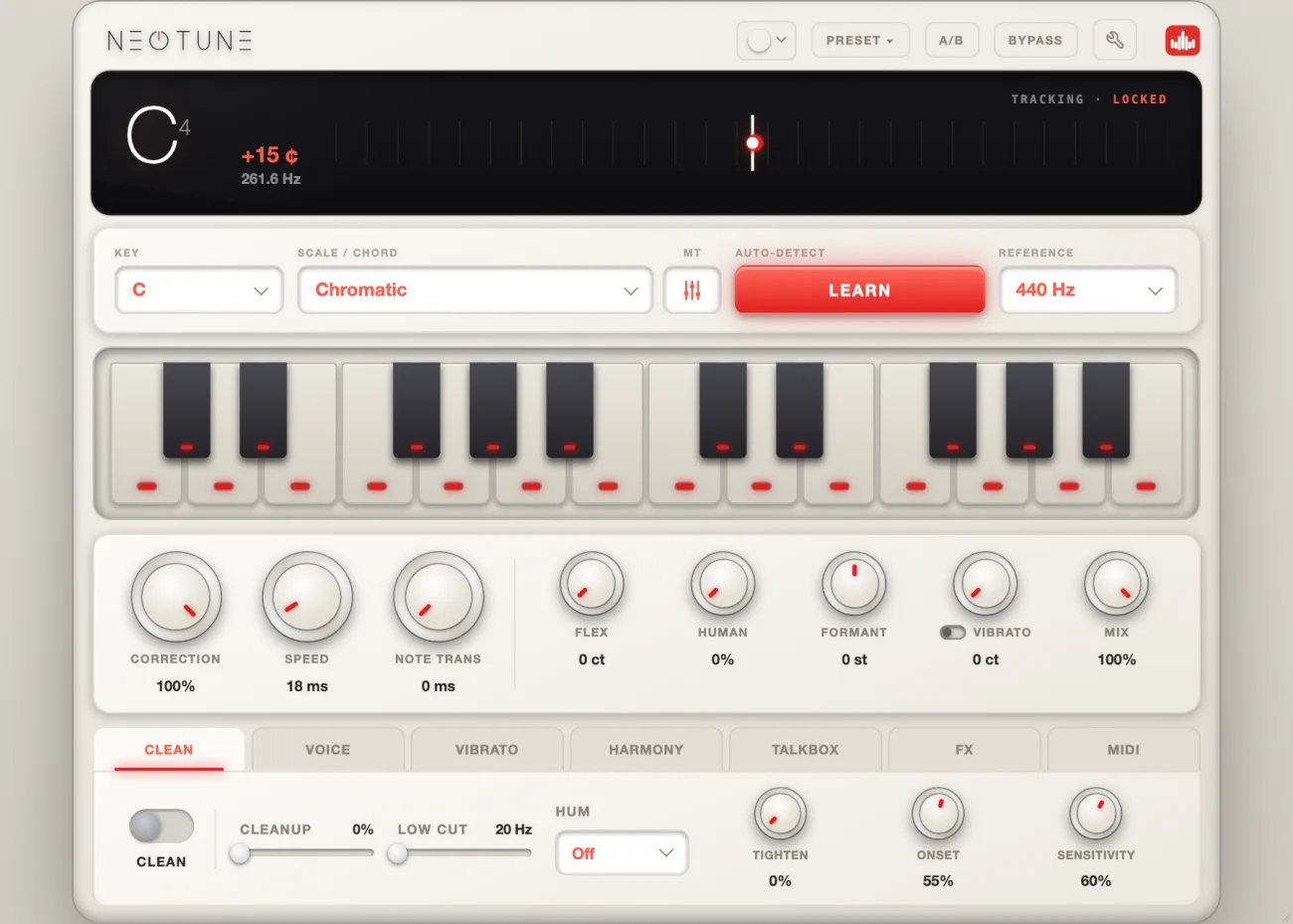Open the HUM dropdown set to Off
Image resolution: width=1293 pixels, height=924 pixels.
coord(622,853)
